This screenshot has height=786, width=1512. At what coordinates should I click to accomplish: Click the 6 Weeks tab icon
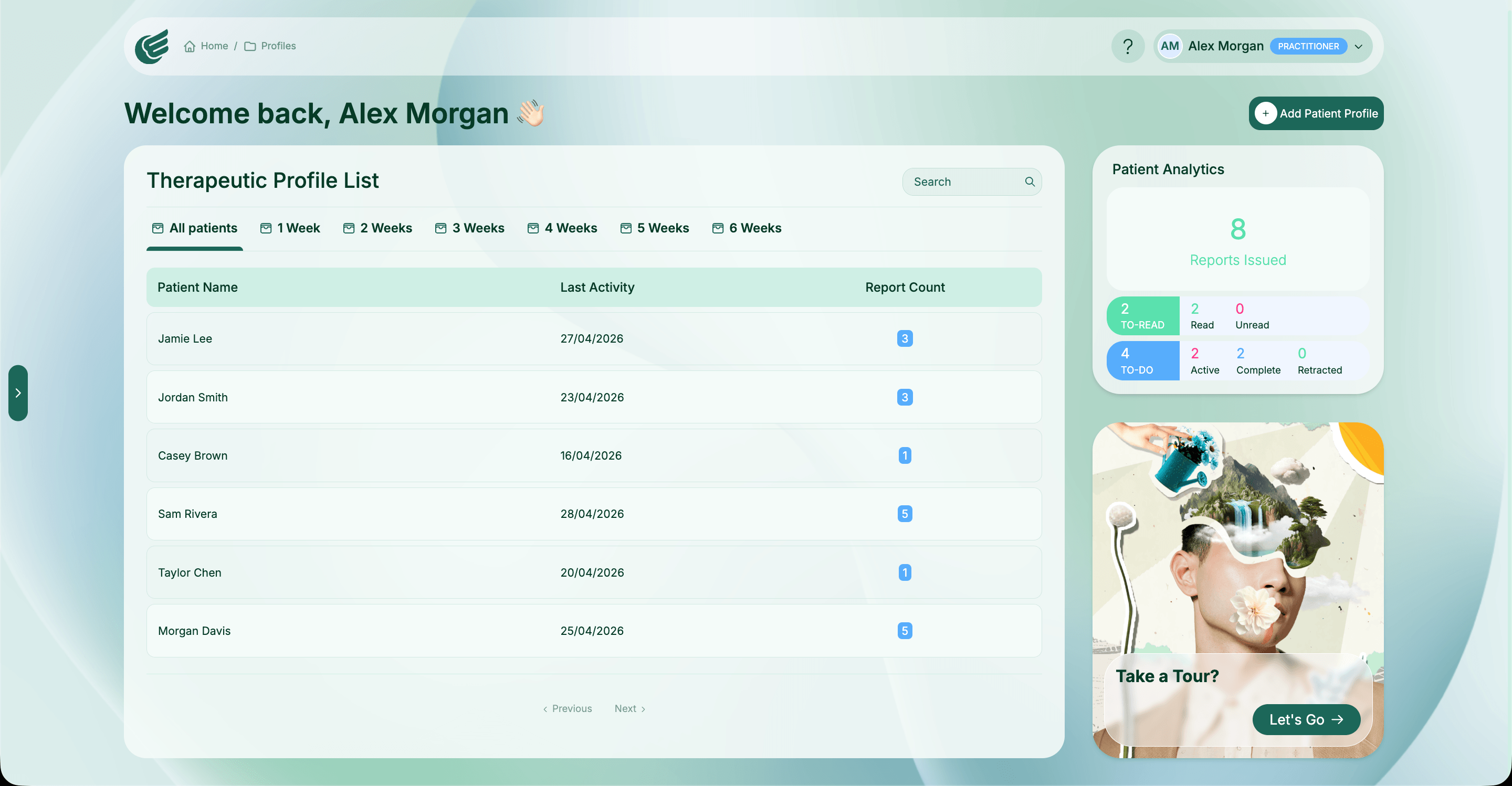(x=718, y=228)
